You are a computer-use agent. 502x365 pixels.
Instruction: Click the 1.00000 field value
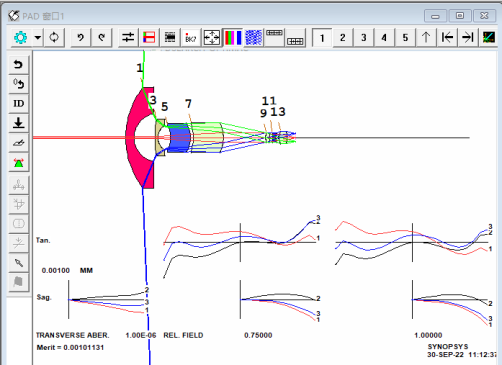pyautogui.click(x=428, y=335)
